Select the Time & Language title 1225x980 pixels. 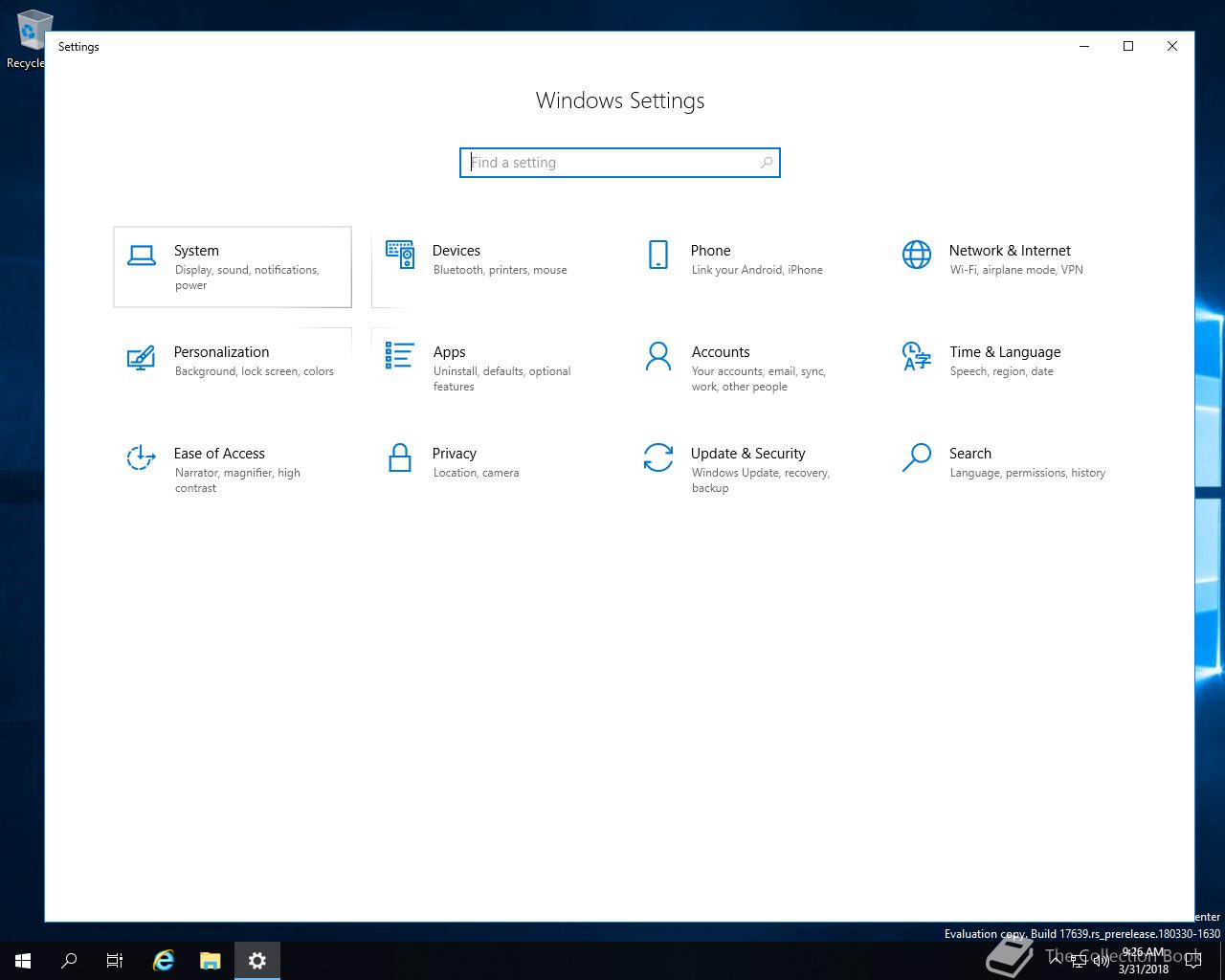pos(1005,352)
